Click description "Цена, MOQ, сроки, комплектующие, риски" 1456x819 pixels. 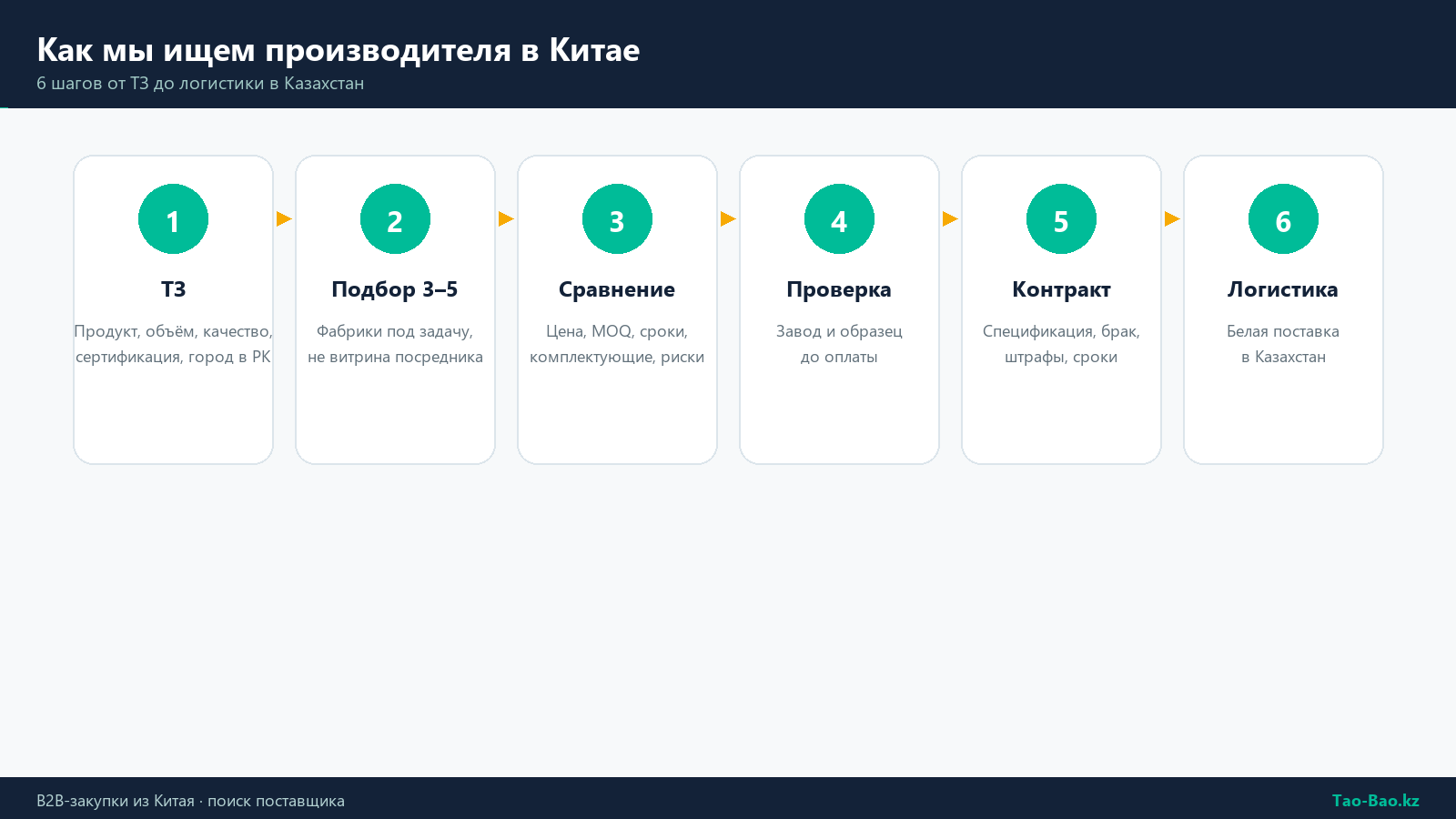617,344
